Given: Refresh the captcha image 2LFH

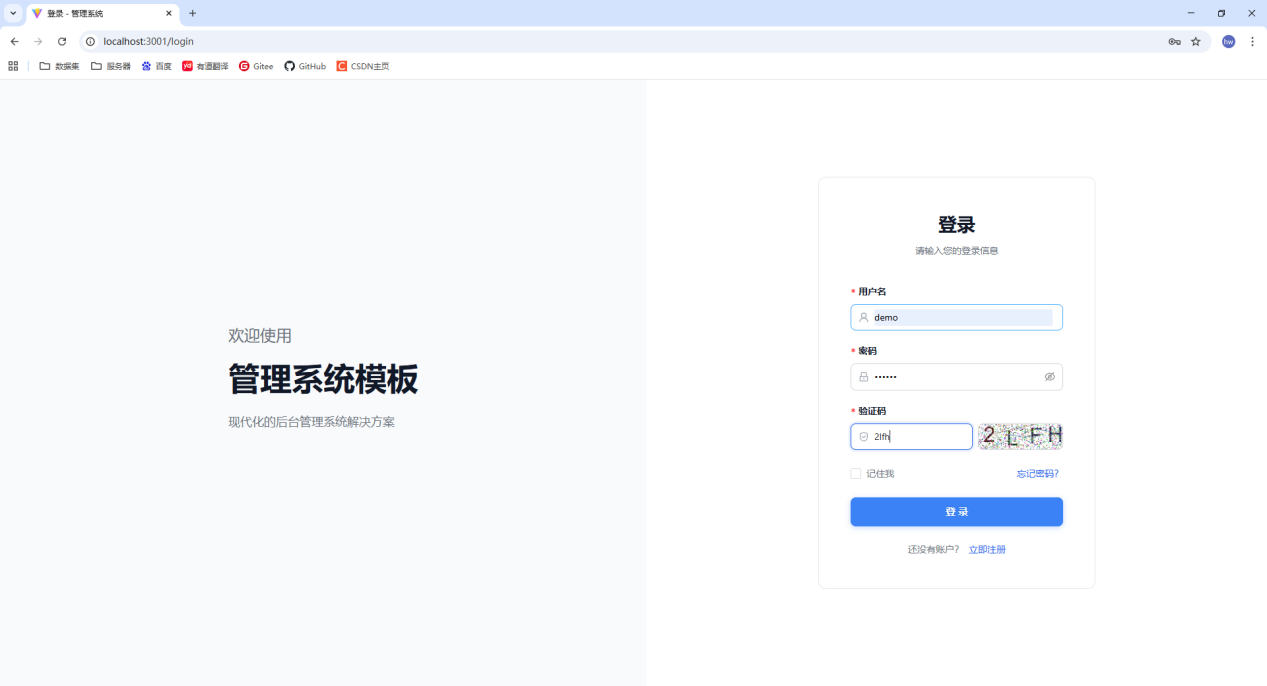Looking at the screenshot, I should click(x=1020, y=436).
